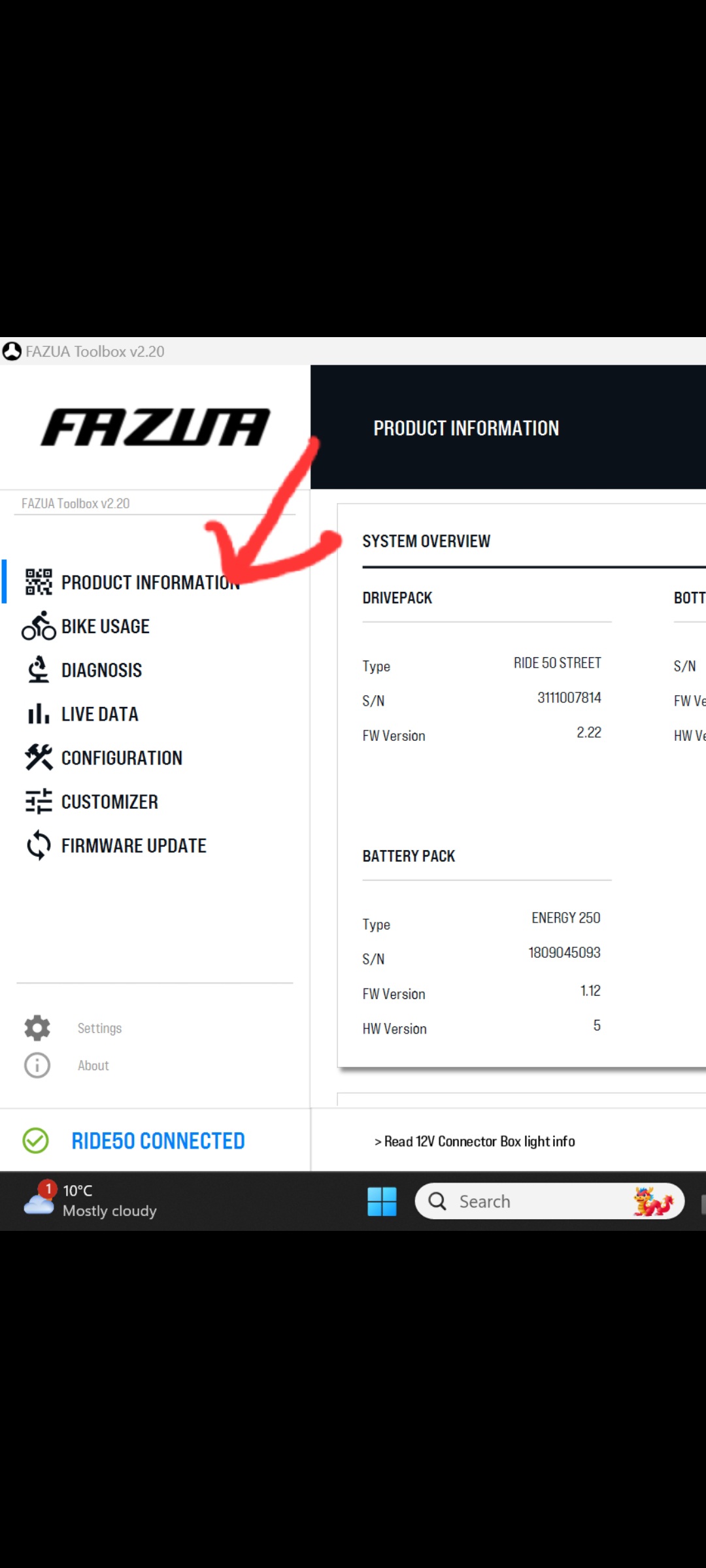The height and width of the screenshot is (1568, 706).
Task: Open the Bike Usage menu item
Action: [105, 627]
